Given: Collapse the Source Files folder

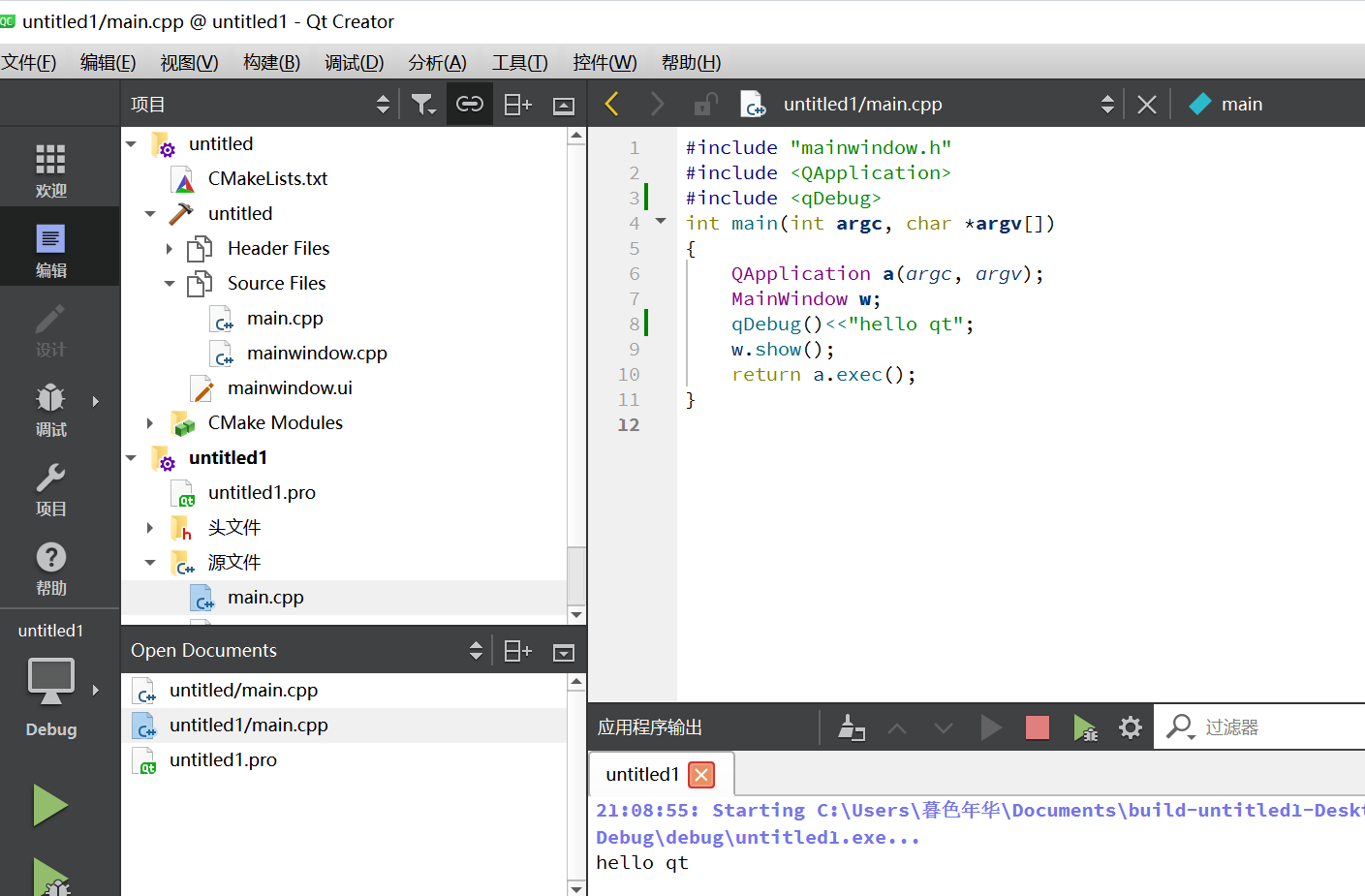Looking at the screenshot, I should tap(170, 284).
